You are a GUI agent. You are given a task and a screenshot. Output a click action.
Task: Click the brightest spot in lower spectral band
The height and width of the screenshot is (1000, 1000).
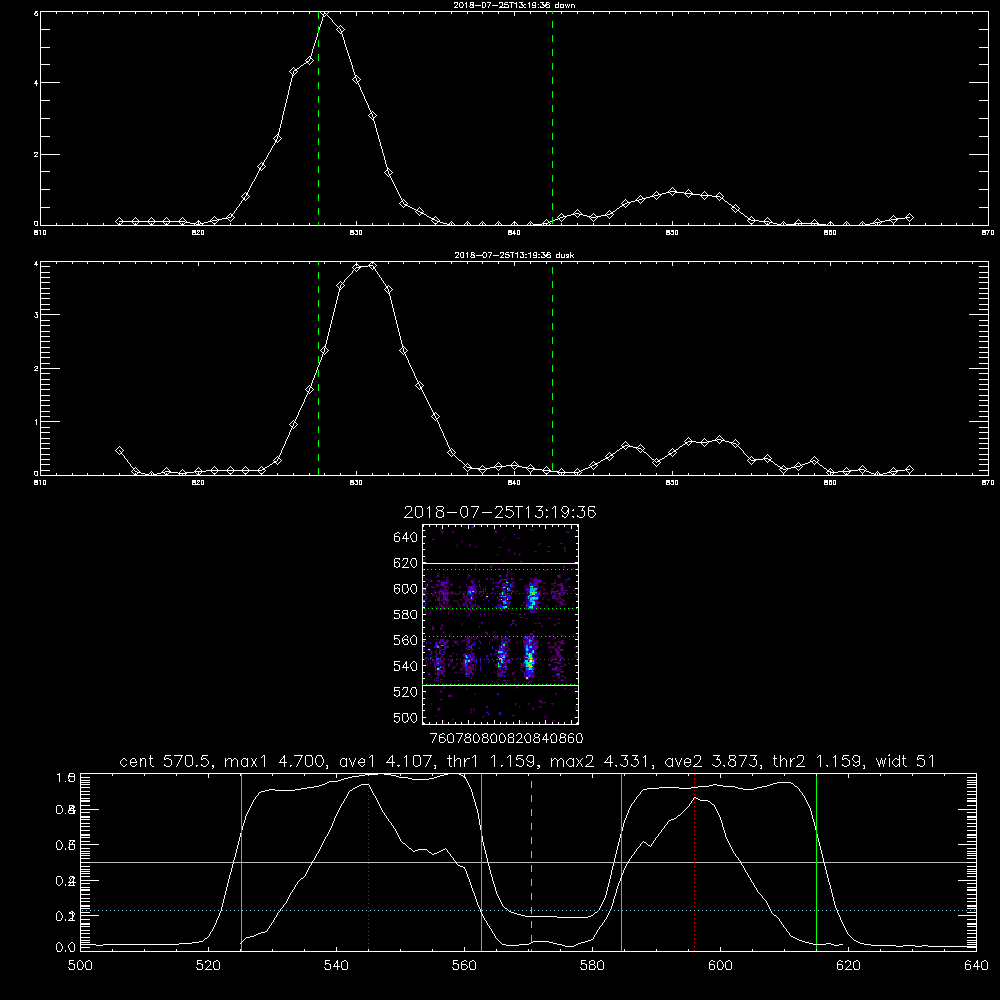pos(529,663)
